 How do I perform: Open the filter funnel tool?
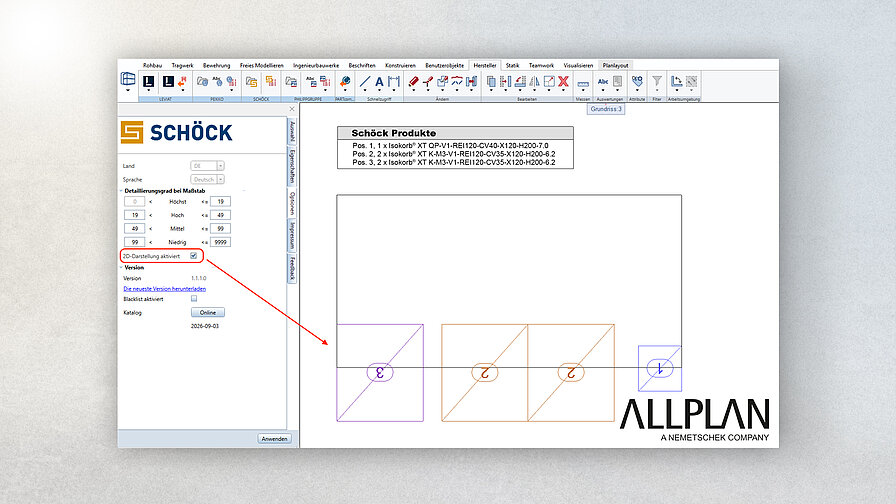(x=657, y=81)
